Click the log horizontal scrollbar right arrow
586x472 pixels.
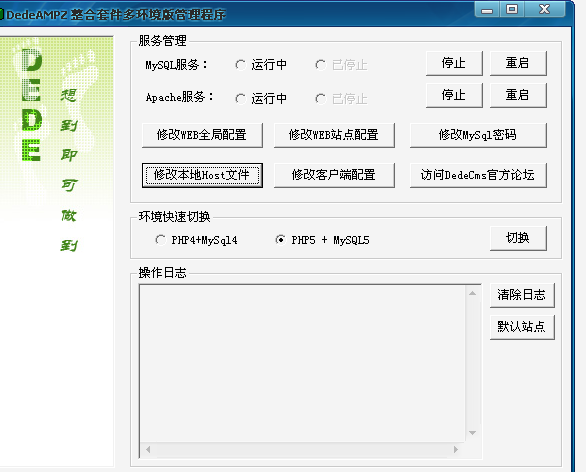[x=456, y=450]
